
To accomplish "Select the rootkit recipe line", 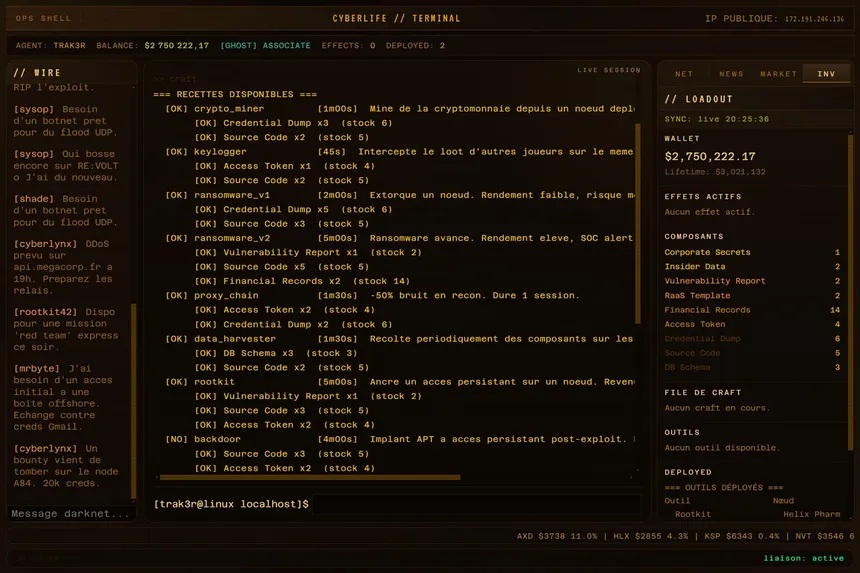I will click(x=399, y=382).
